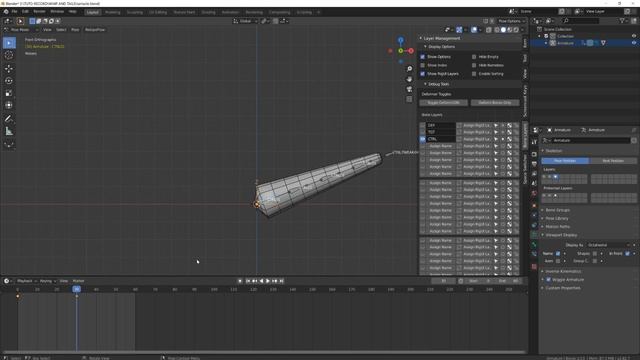Toggle the Show Options checkbox
This screenshot has width=640, height=360.
[x=422, y=57]
